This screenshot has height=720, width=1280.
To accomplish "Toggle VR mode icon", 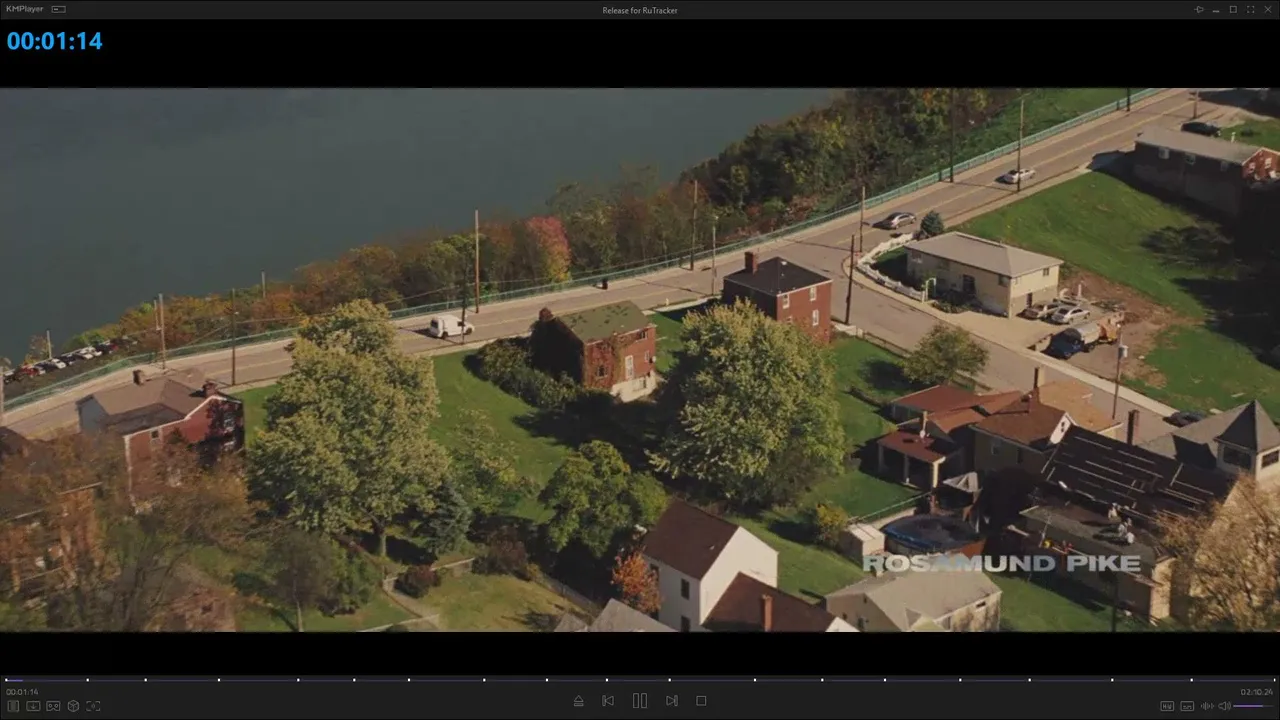I will coord(53,706).
